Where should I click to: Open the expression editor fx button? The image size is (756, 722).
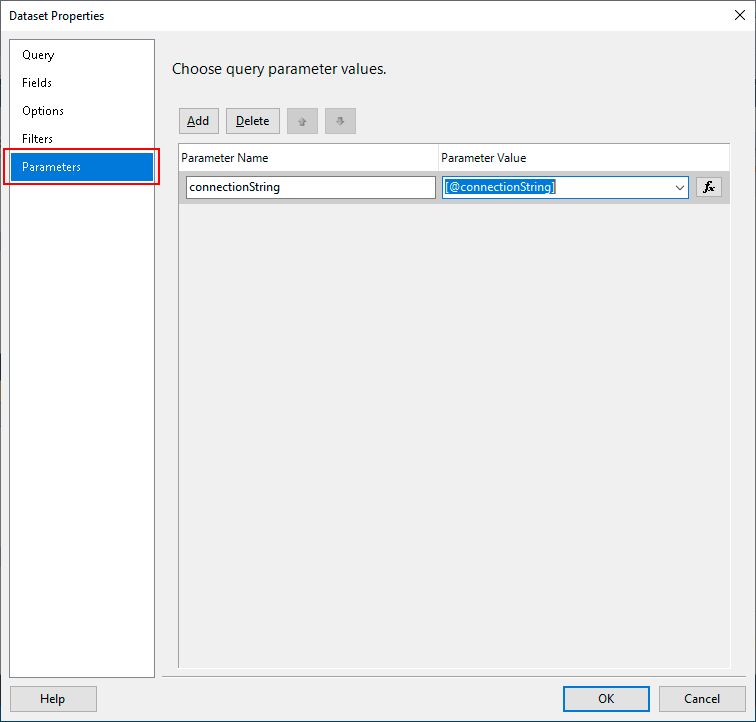pyautogui.click(x=709, y=187)
